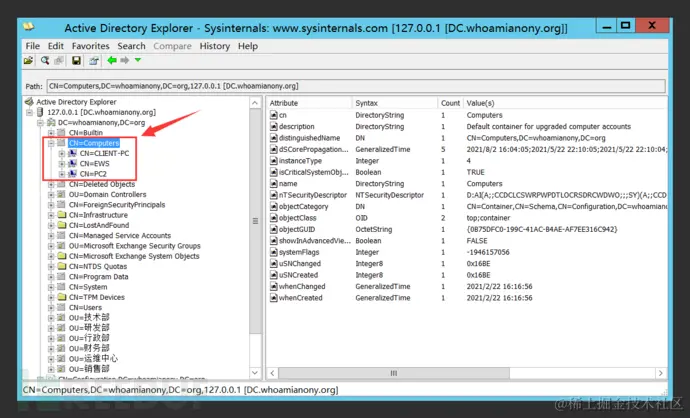690x418 pixels.
Task: Open the Help menu
Action: click(x=248, y=46)
